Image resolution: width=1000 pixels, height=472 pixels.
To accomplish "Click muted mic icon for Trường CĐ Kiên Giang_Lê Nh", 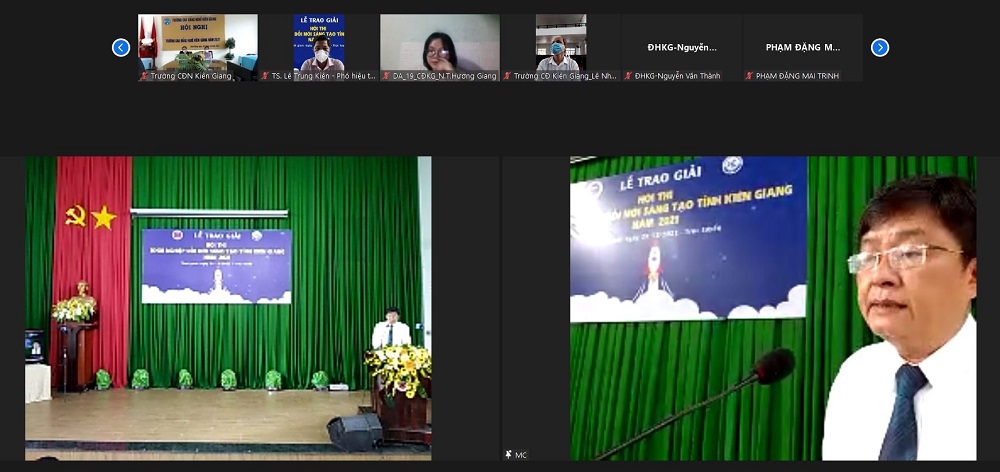I will point(507,76).
